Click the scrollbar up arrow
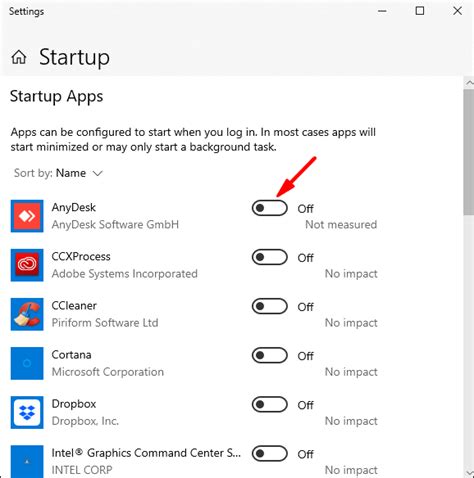Screen dimensions: 474x478 click(469, 82)
